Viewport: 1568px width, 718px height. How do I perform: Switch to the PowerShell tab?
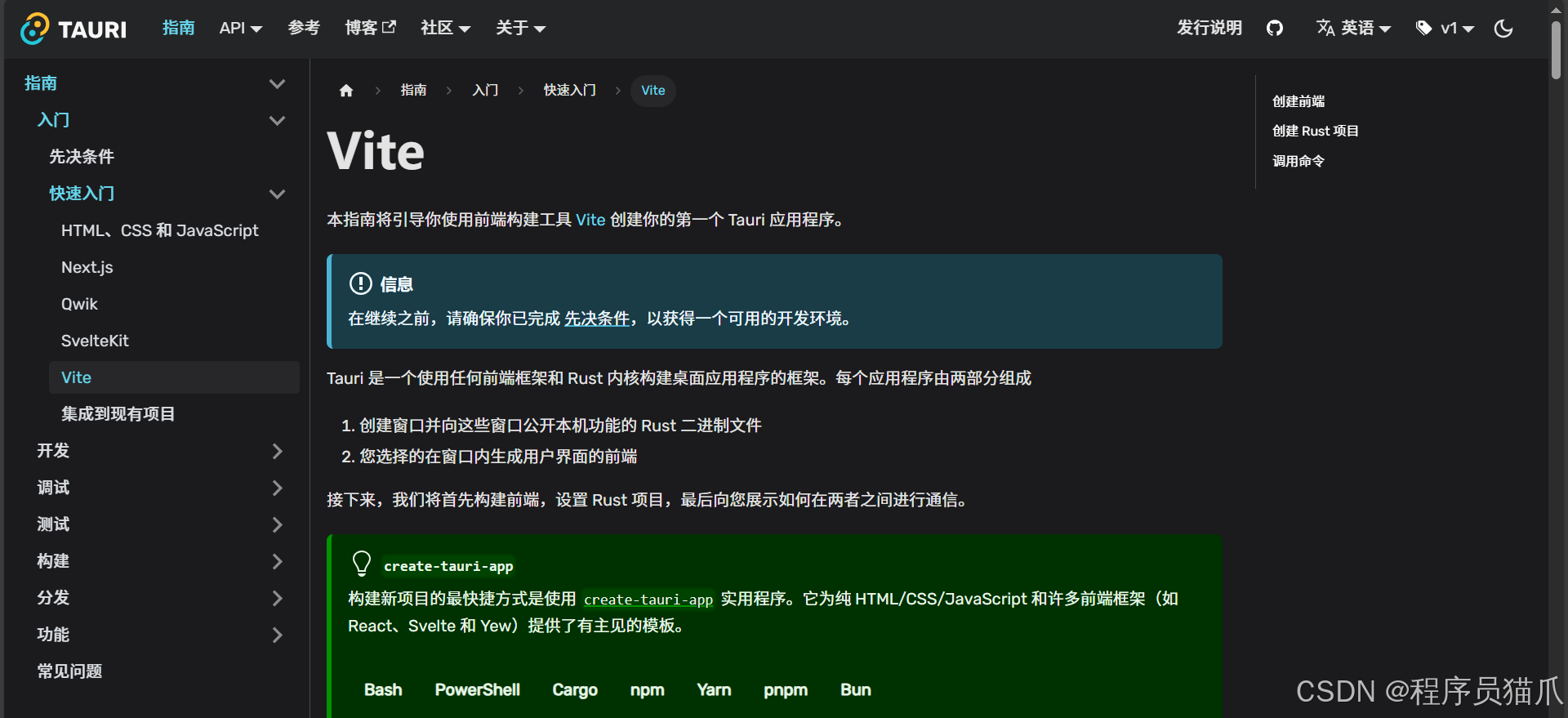pyautogui.click(x=477, y=690)
